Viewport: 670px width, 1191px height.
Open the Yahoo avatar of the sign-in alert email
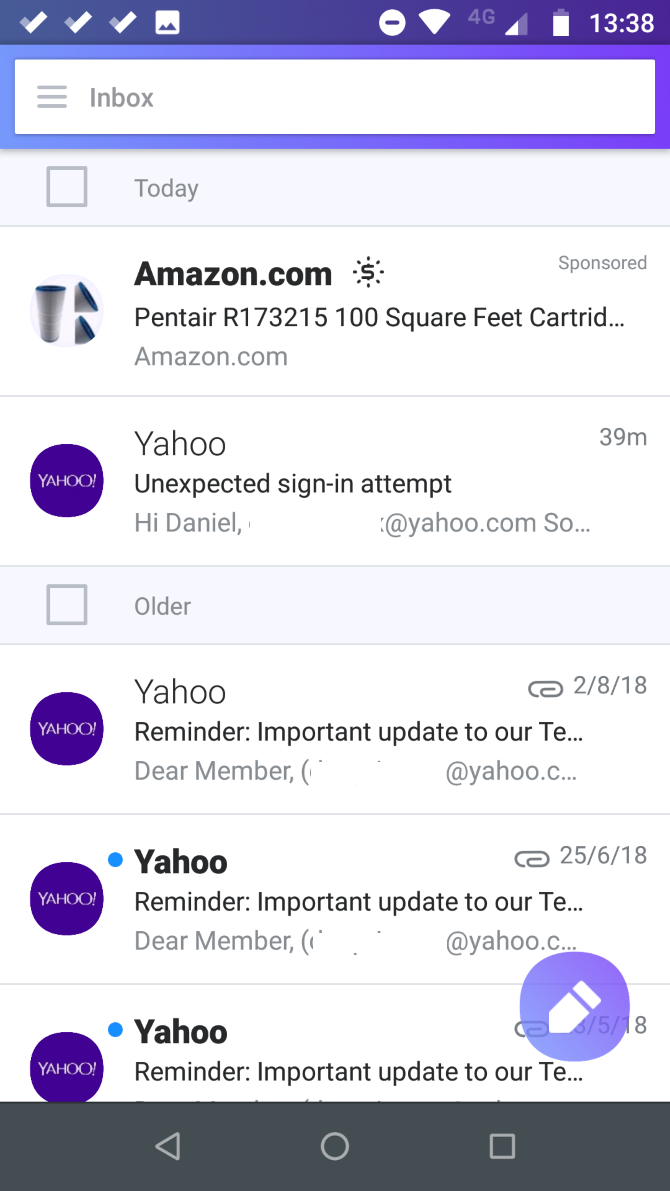coord(66,480)
